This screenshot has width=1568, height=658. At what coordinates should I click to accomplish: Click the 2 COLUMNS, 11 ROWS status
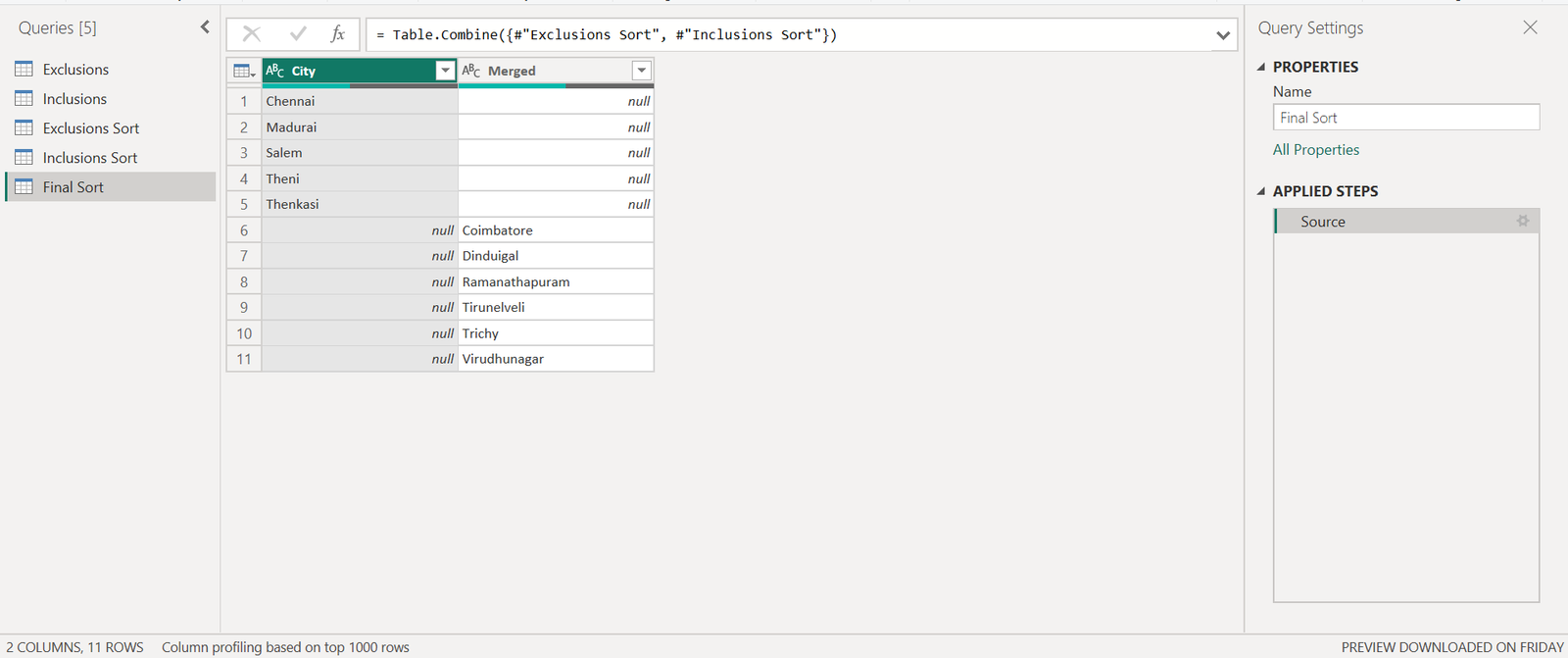[x=75, y=647]
